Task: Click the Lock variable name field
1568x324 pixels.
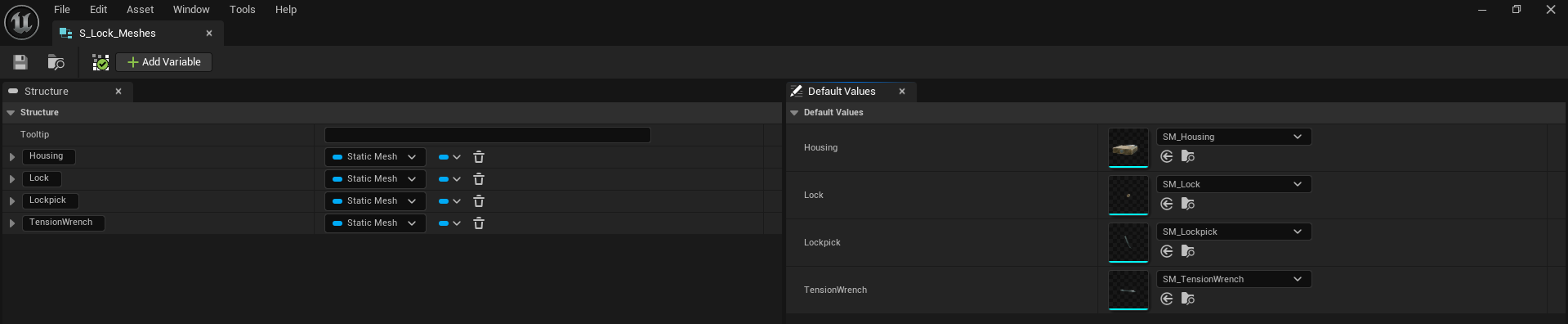Action: pos(42,178)
